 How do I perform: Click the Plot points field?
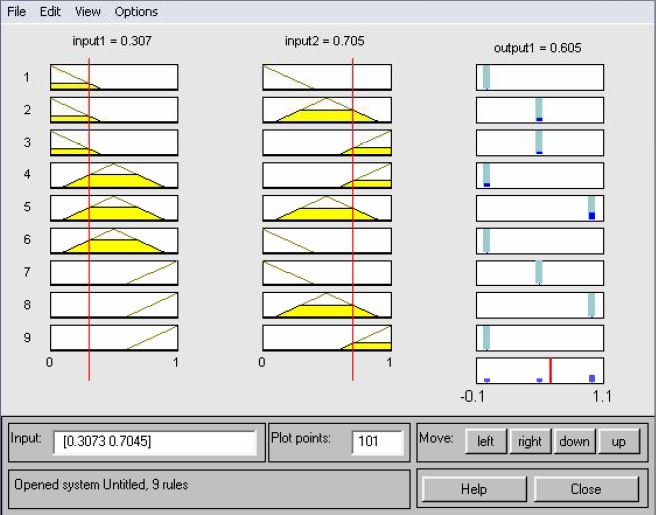pos(377,442)
